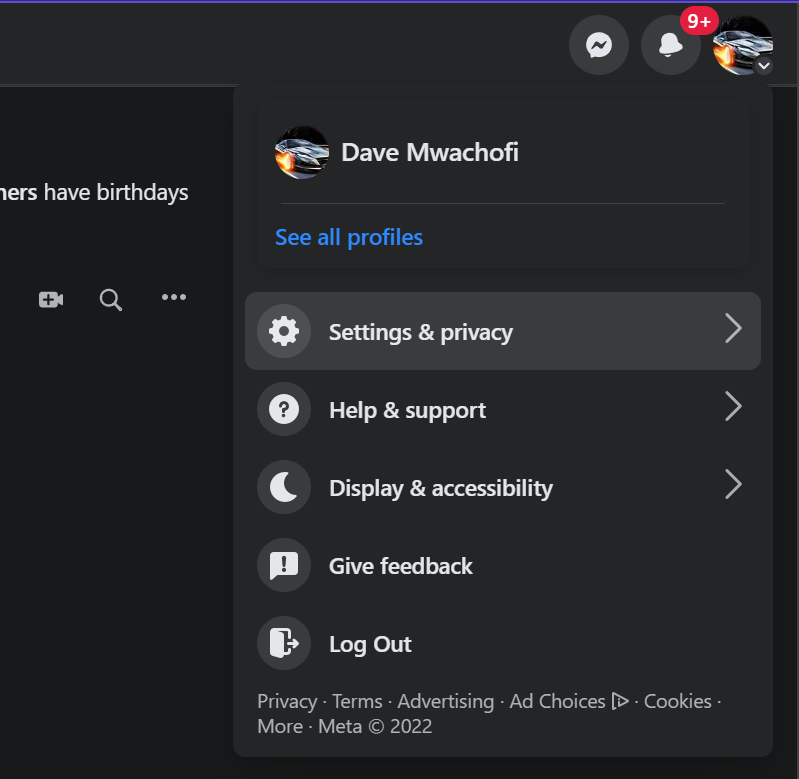799x779 pixels.
Task: Open the Privacy footer link
Action: tap(287, 702)
